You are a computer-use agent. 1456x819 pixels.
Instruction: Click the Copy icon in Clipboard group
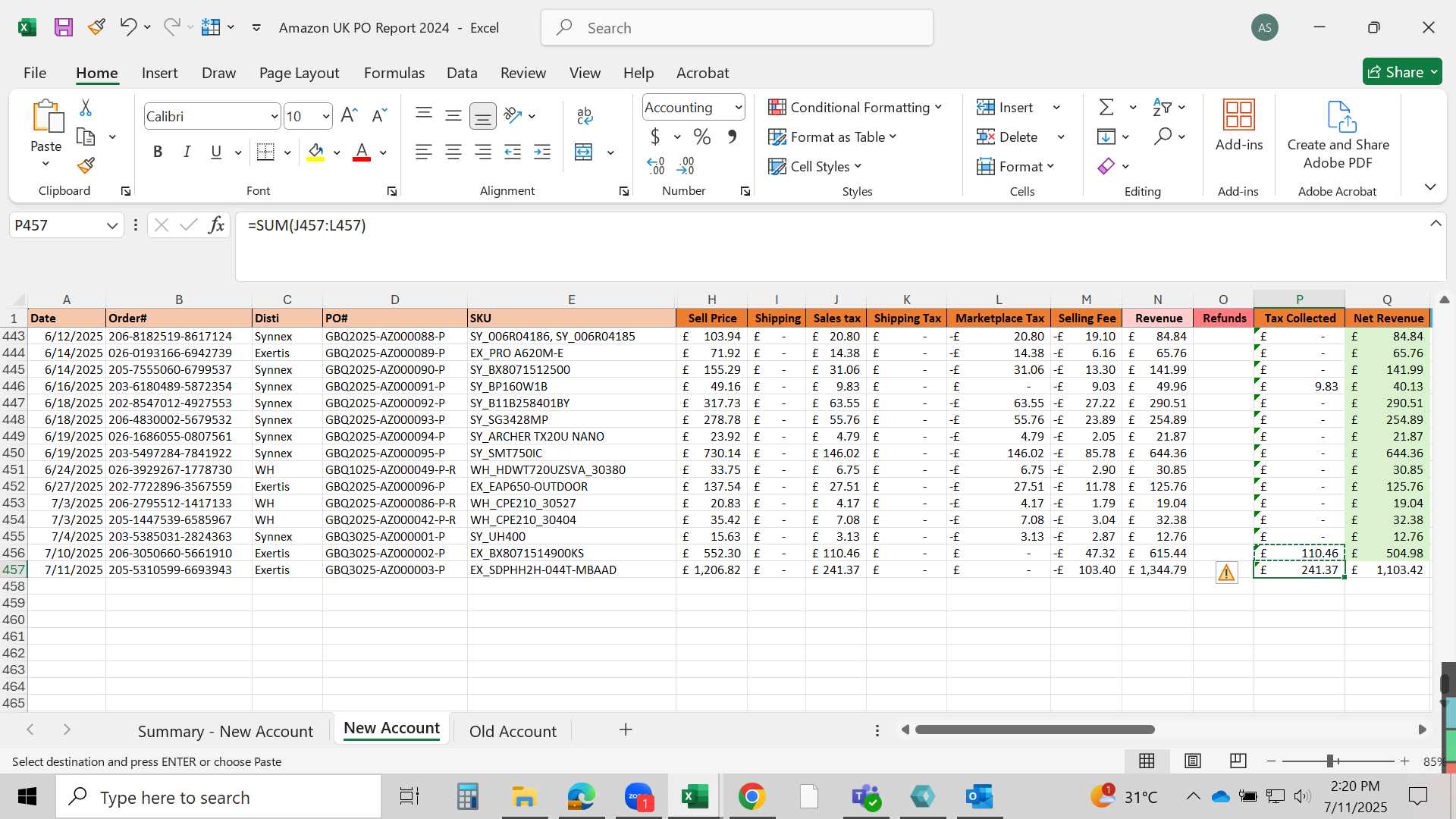(x=86, y=137)
